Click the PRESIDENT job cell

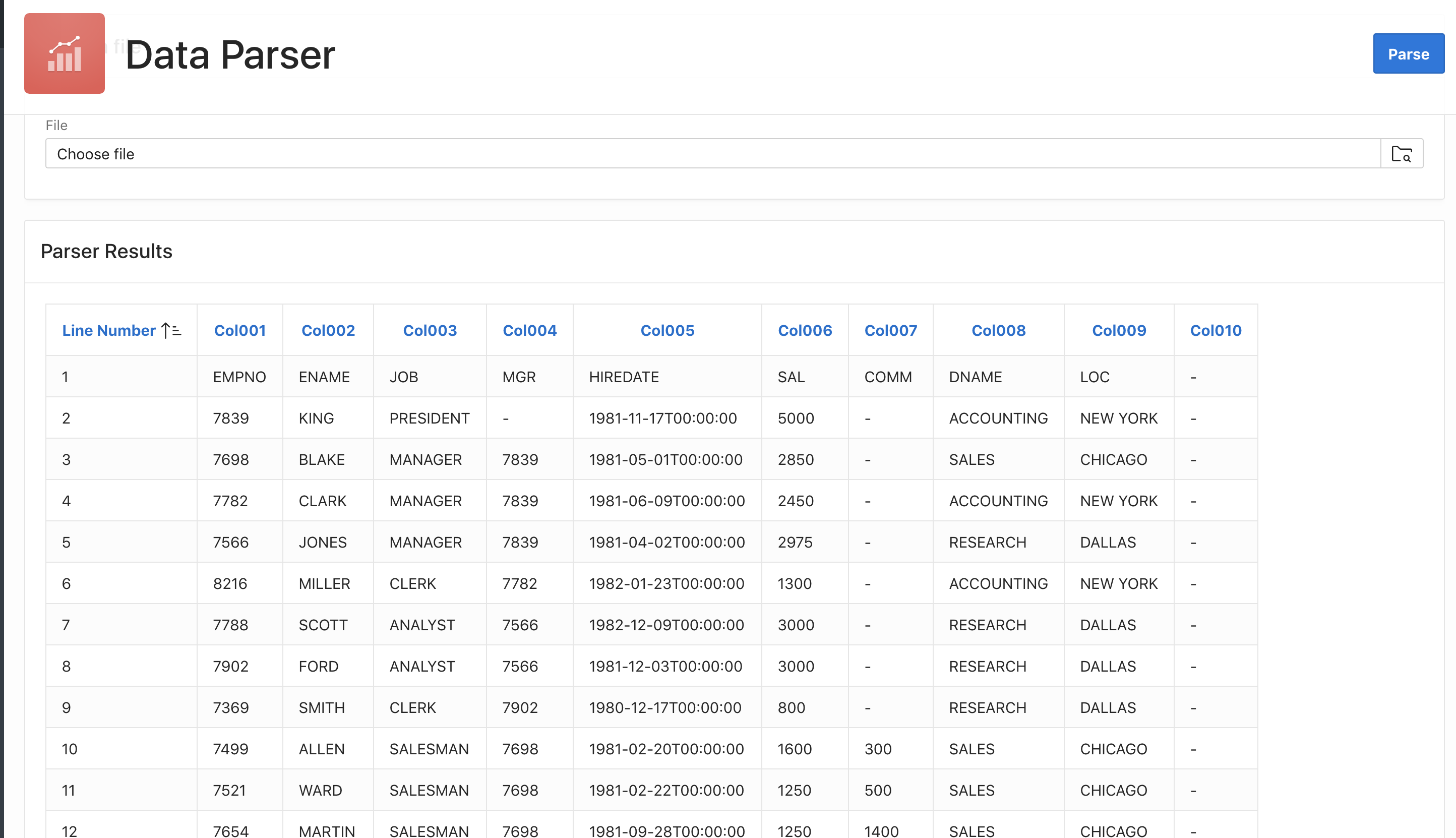tap(430, 418)
